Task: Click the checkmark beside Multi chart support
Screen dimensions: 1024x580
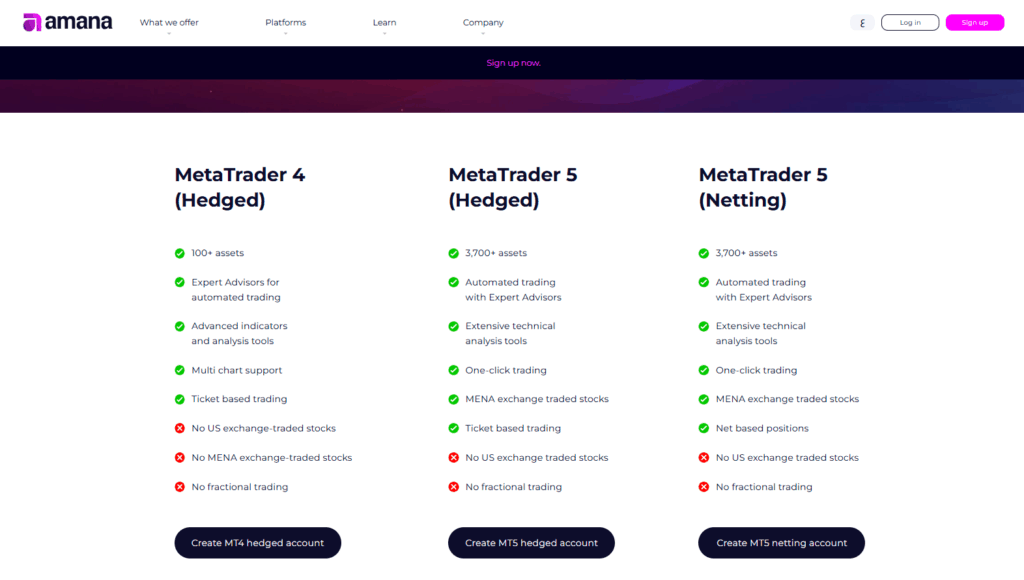Action: pyautogui.click(x=181, y=370)
